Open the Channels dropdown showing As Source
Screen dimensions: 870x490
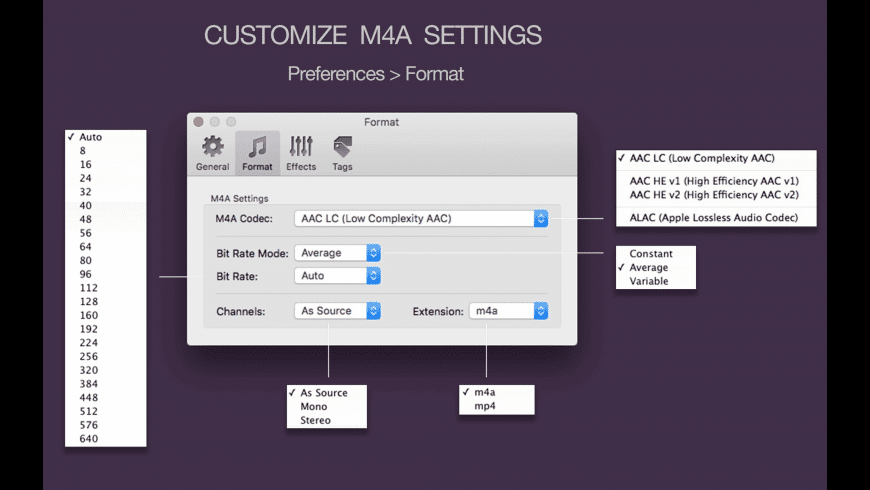[337, 311]
